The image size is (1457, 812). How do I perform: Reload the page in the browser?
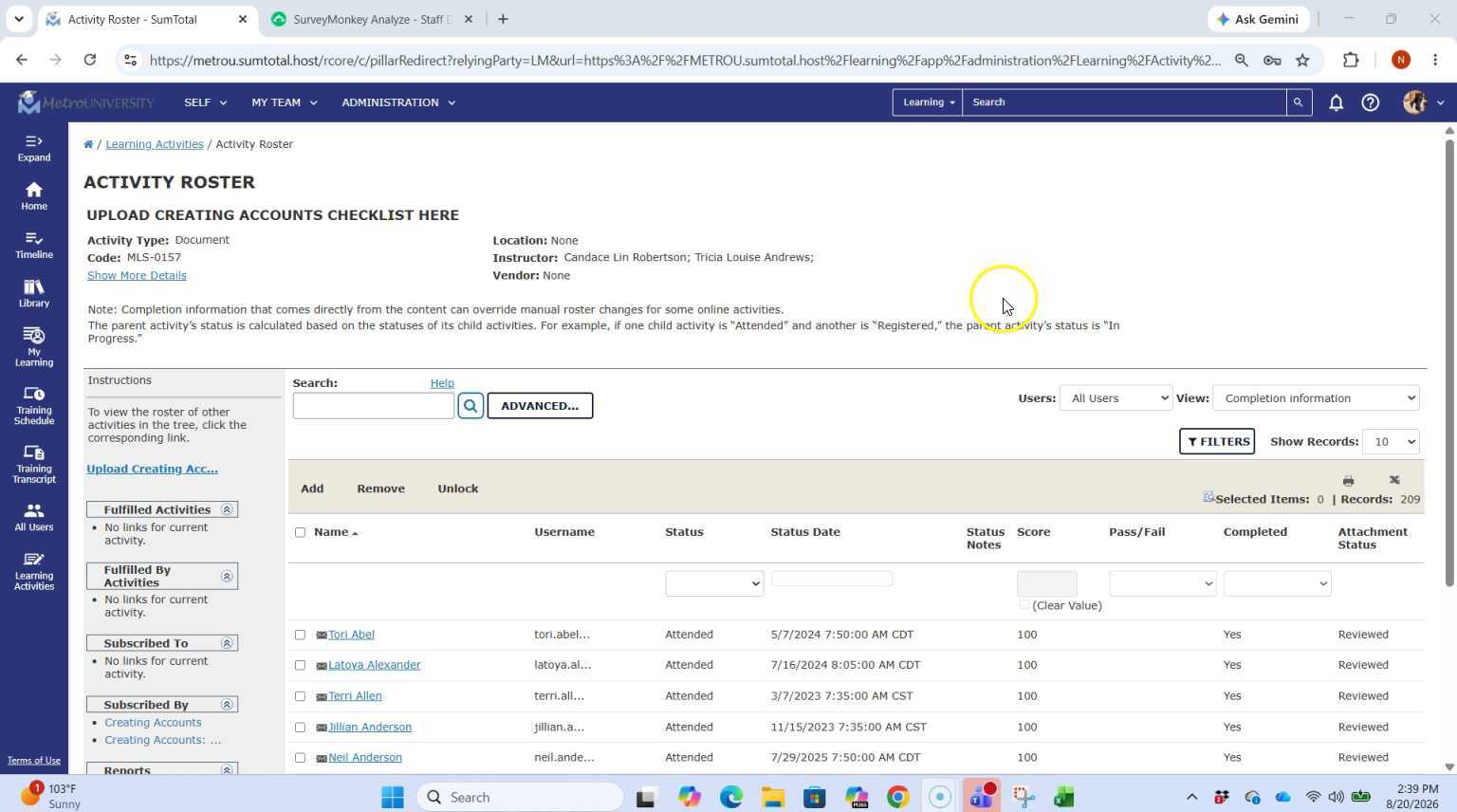click(89, 60)
